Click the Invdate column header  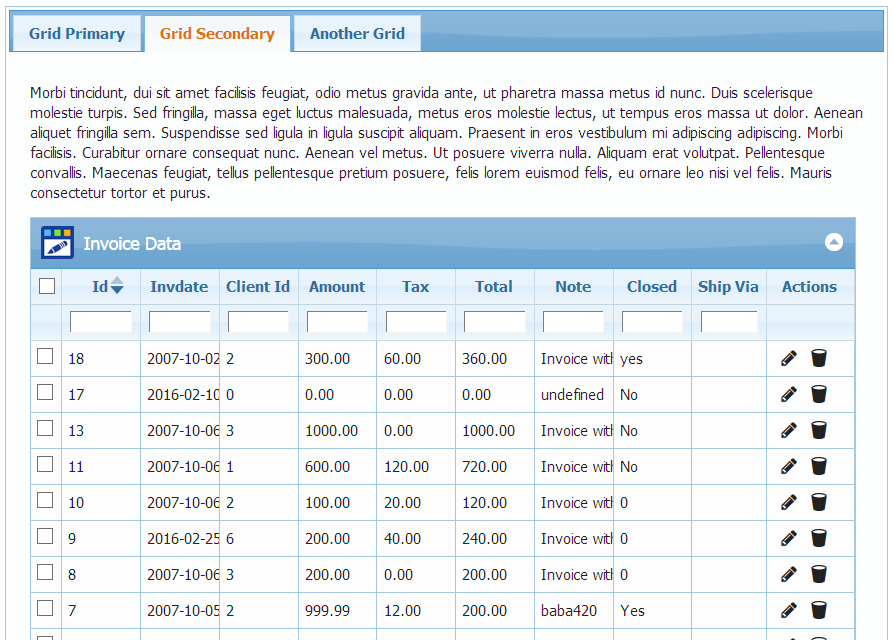[x=179, y=287]
